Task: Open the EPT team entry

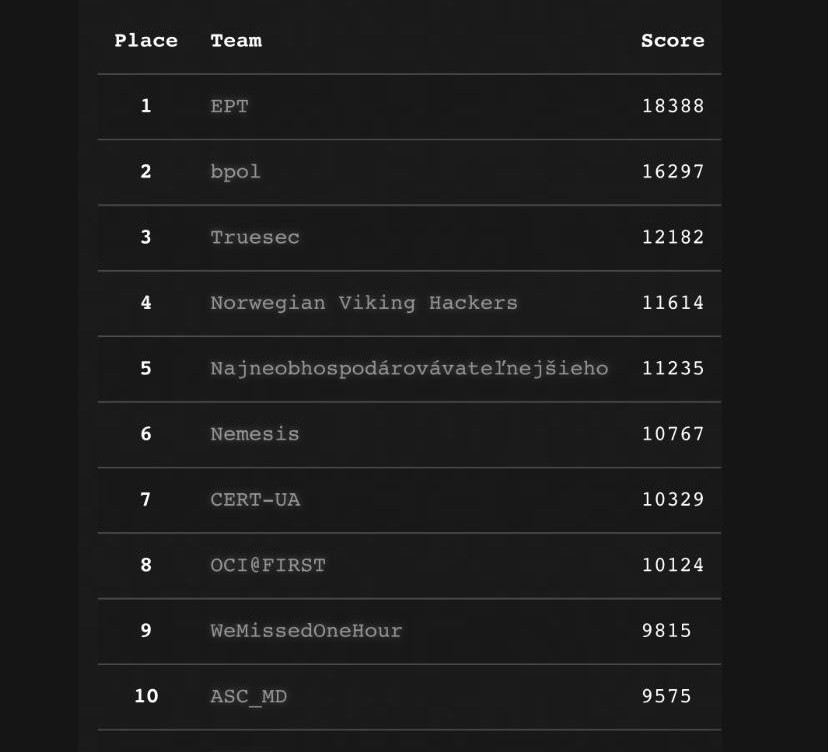Action: 229,106
